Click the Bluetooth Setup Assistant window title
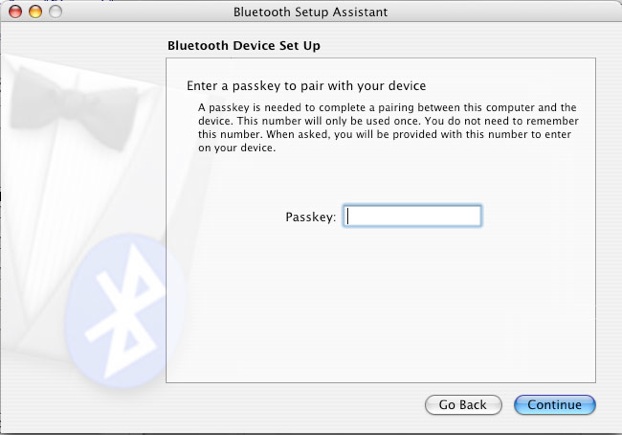This screenshot has width=622, height=435. pos(310,12)
